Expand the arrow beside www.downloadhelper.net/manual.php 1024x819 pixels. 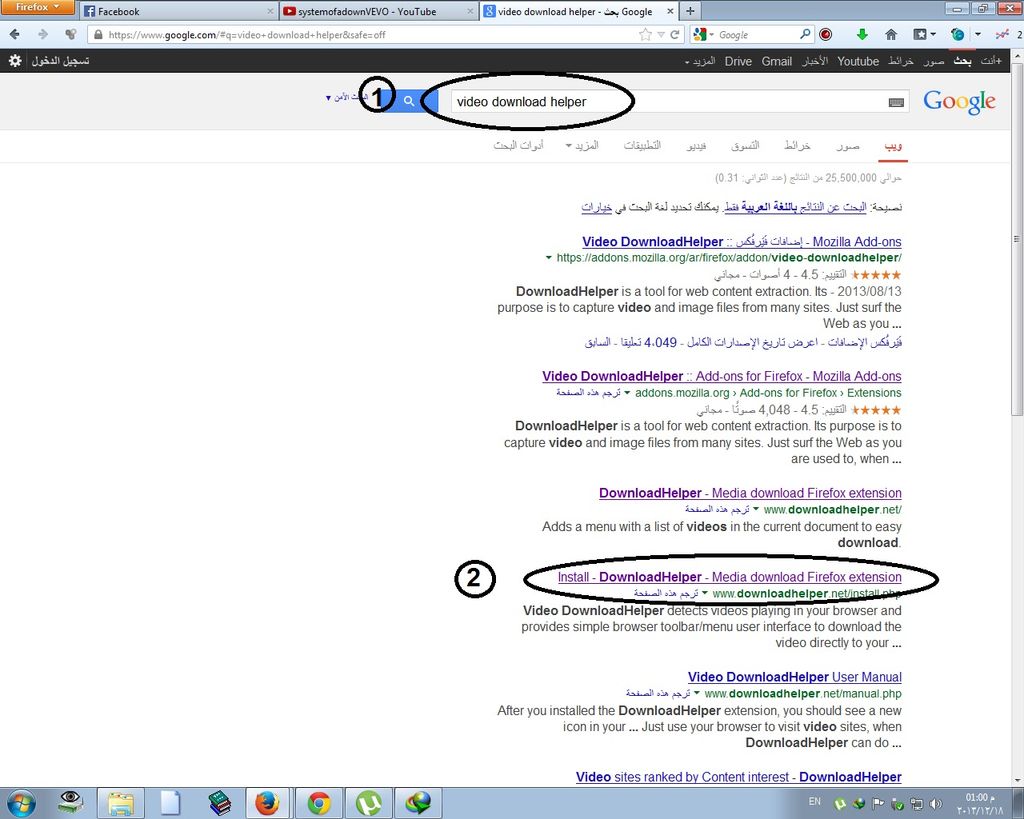(697, 694)
